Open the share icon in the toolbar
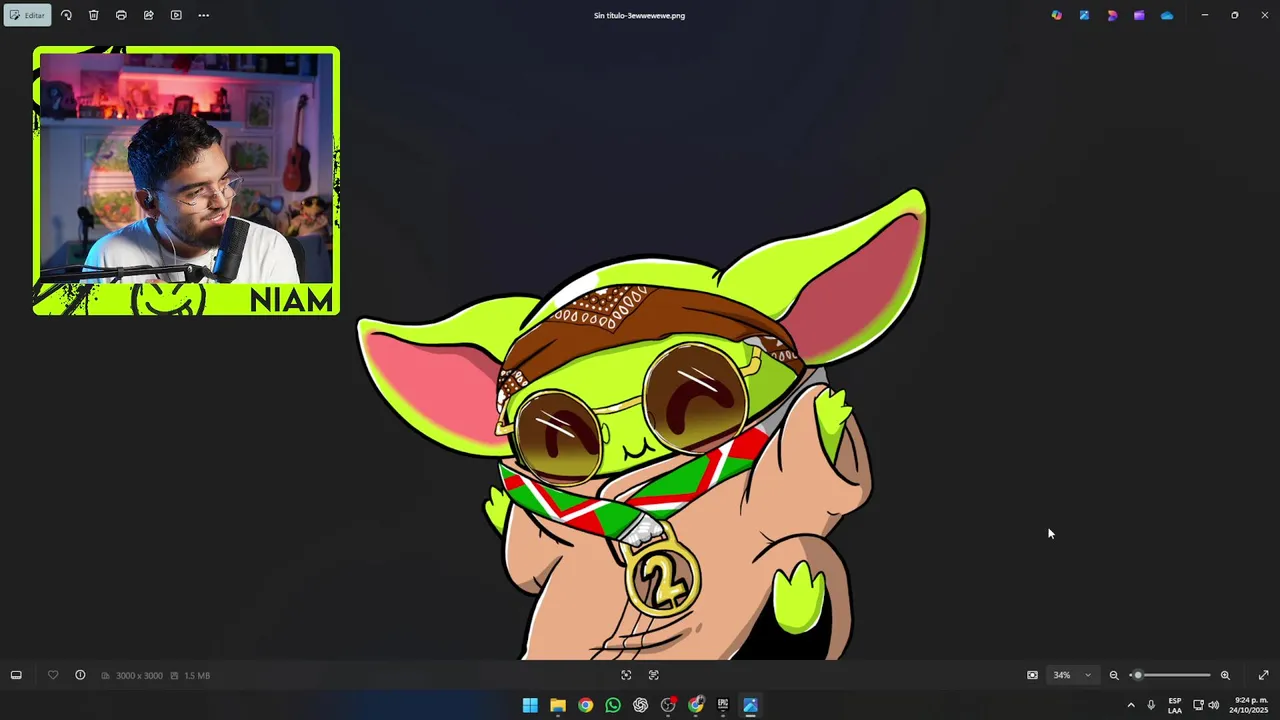 [148, 15]
